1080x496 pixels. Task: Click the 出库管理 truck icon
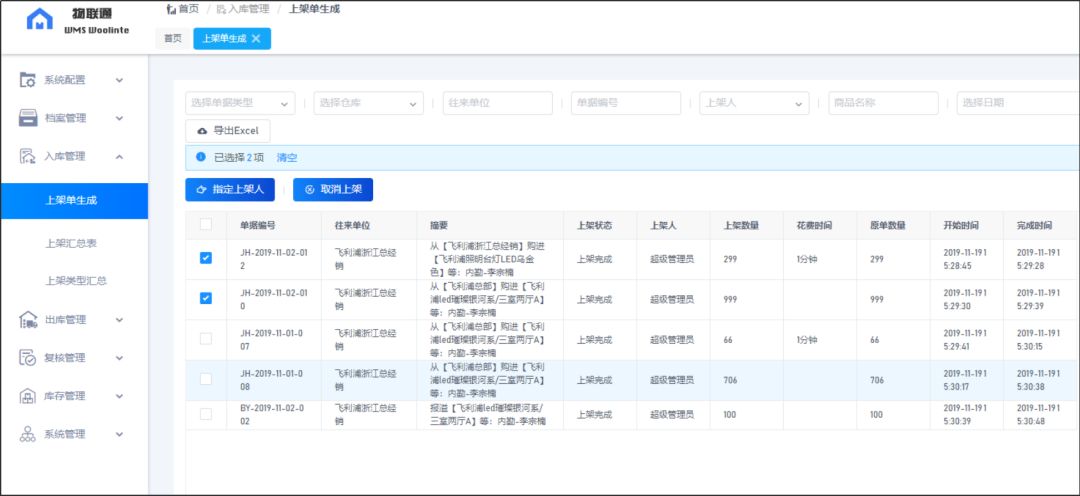coord(28,320)
